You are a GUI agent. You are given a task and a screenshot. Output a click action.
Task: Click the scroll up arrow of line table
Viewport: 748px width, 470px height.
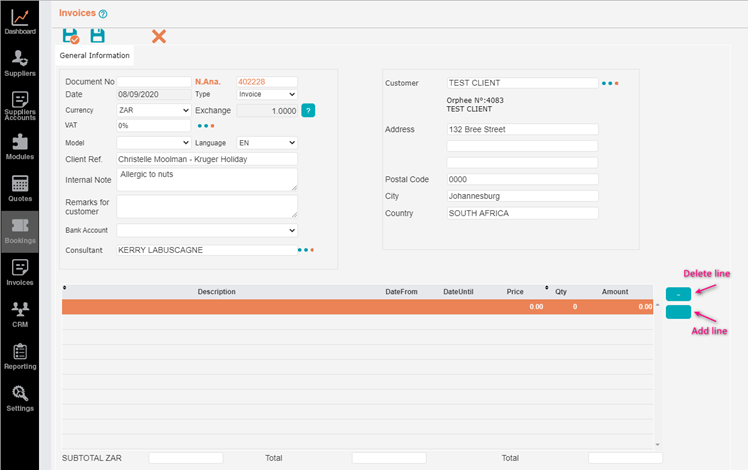[657, 304]
